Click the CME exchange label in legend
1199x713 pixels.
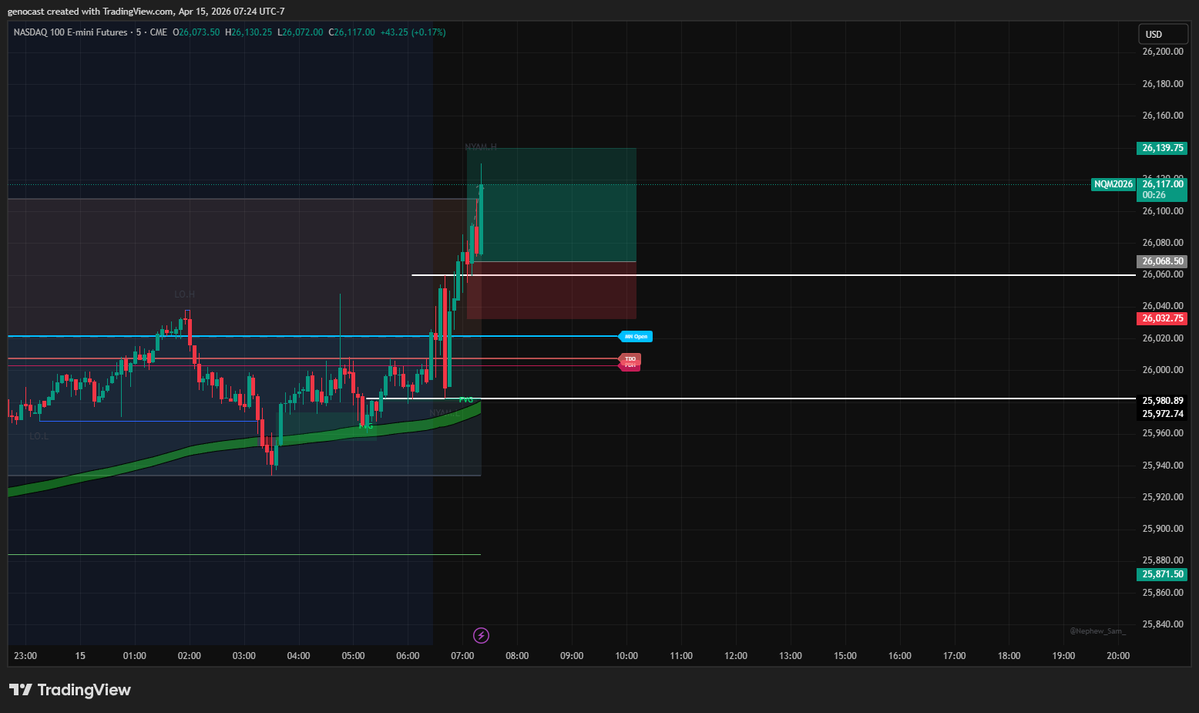coord(158,32)
